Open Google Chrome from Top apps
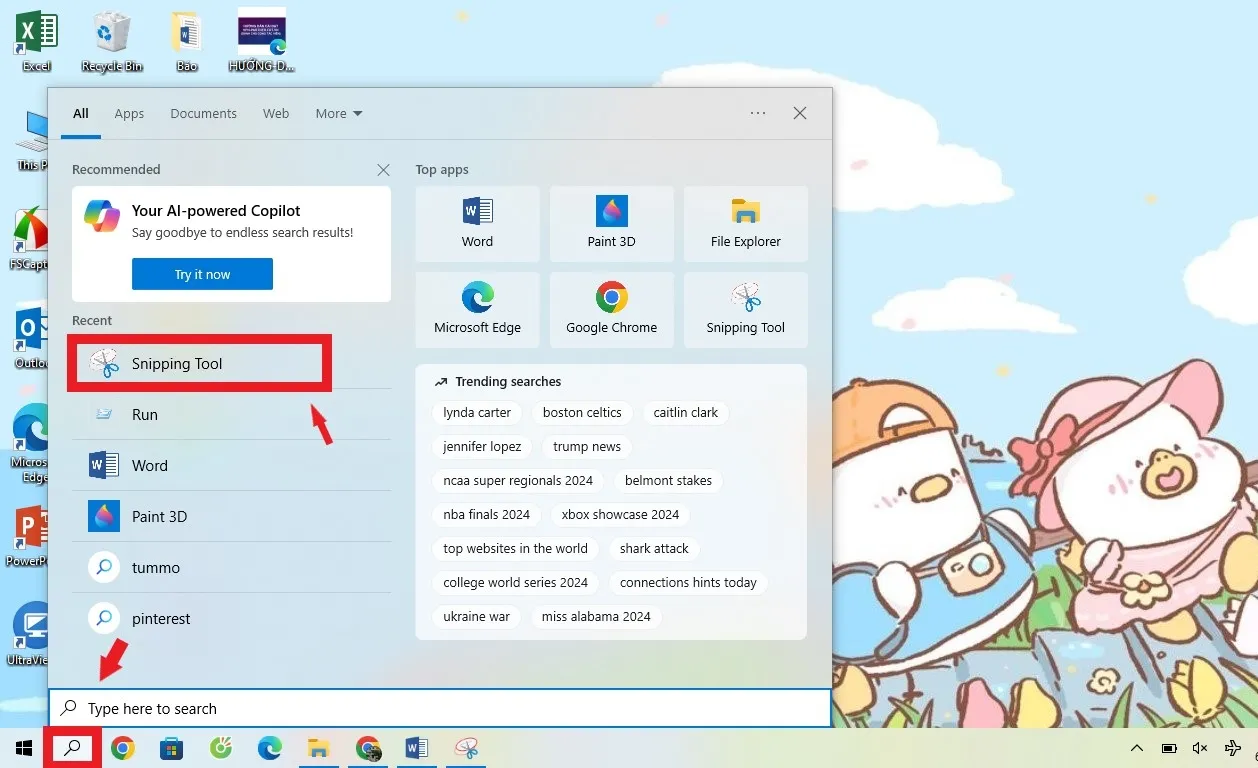Viewport: 1258px width, 768px height. pos(611,310)
